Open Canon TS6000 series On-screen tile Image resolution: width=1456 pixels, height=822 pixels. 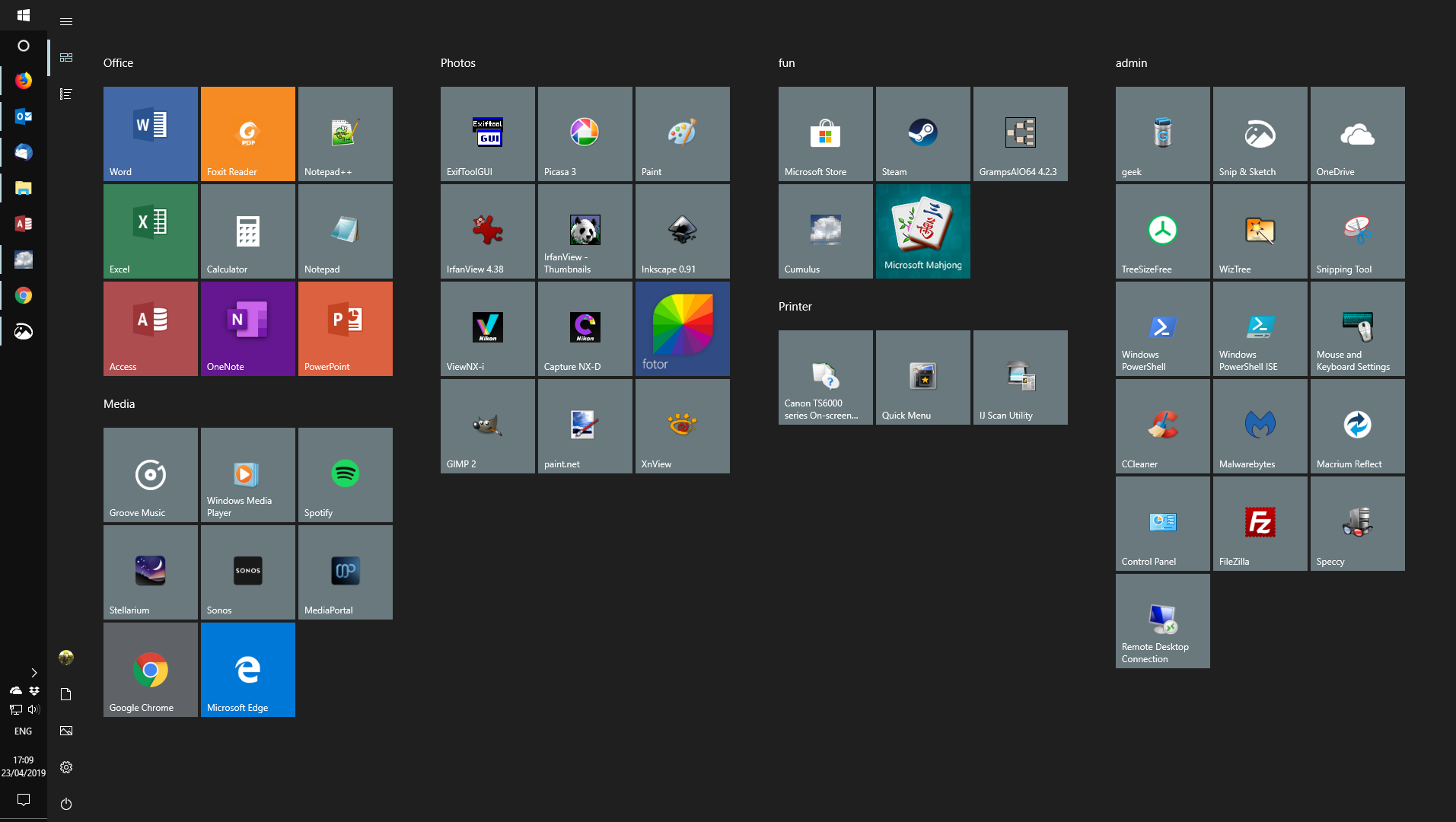click(826, 378)
